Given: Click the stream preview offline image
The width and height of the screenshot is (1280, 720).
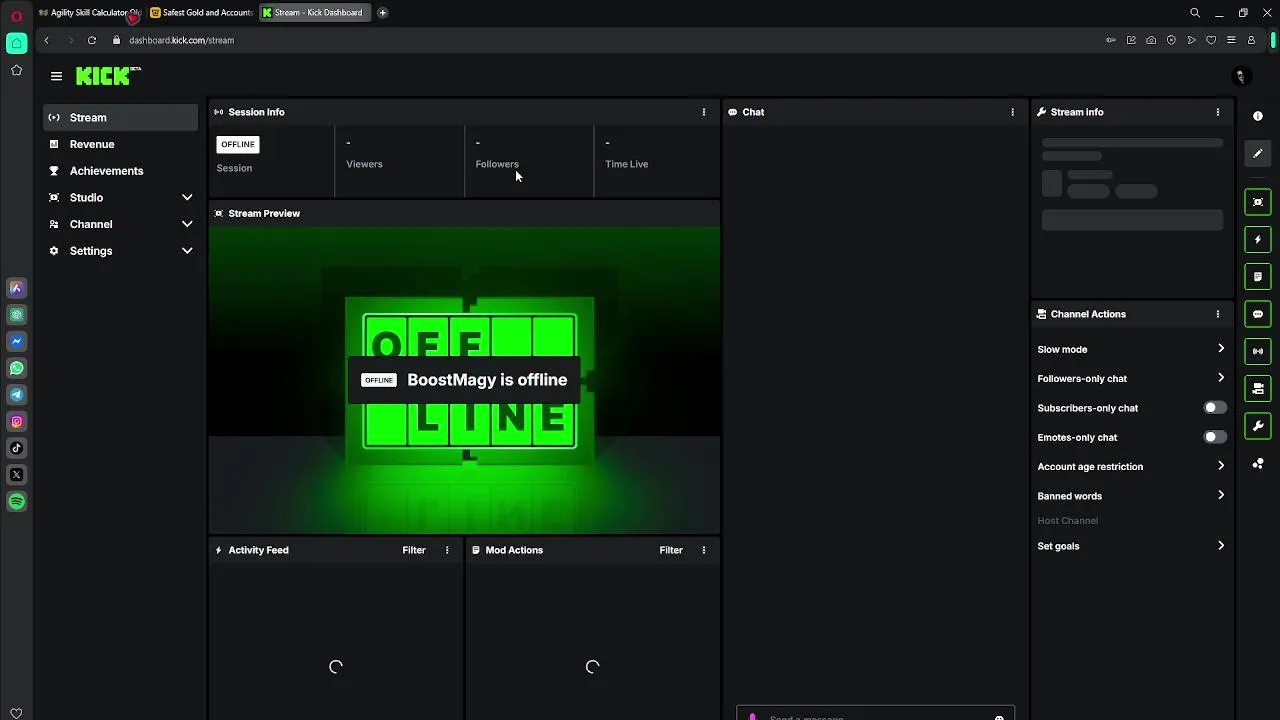Looking at the screenshot, I should [464, 380].
